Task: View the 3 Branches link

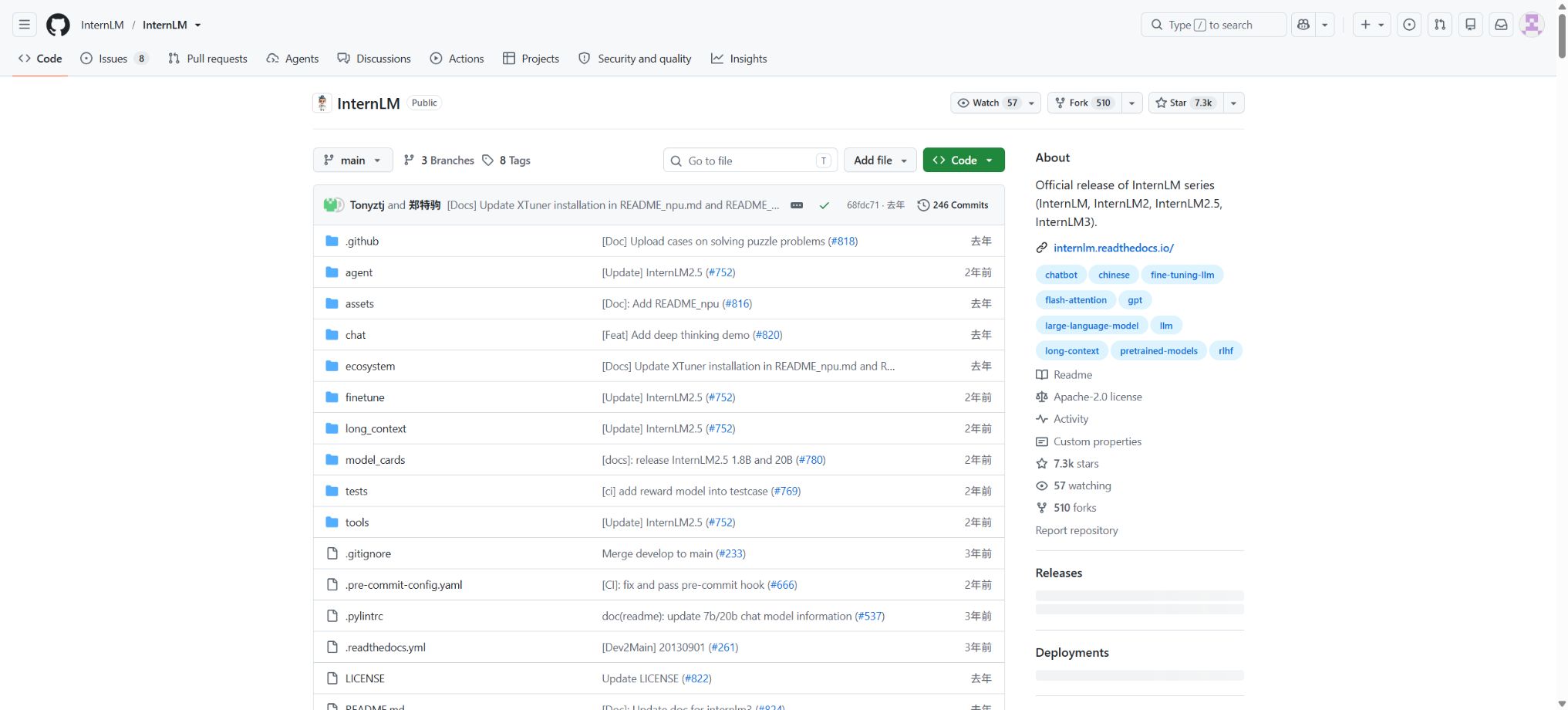Action: (x=439, y=161)
